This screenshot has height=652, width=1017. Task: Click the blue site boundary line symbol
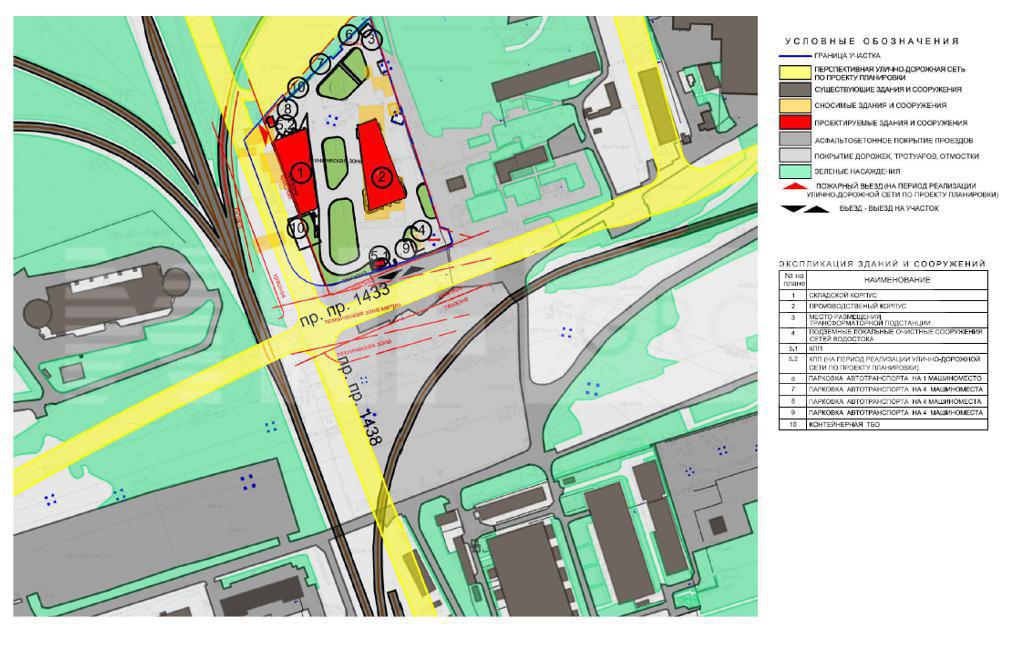click(795, 56)
